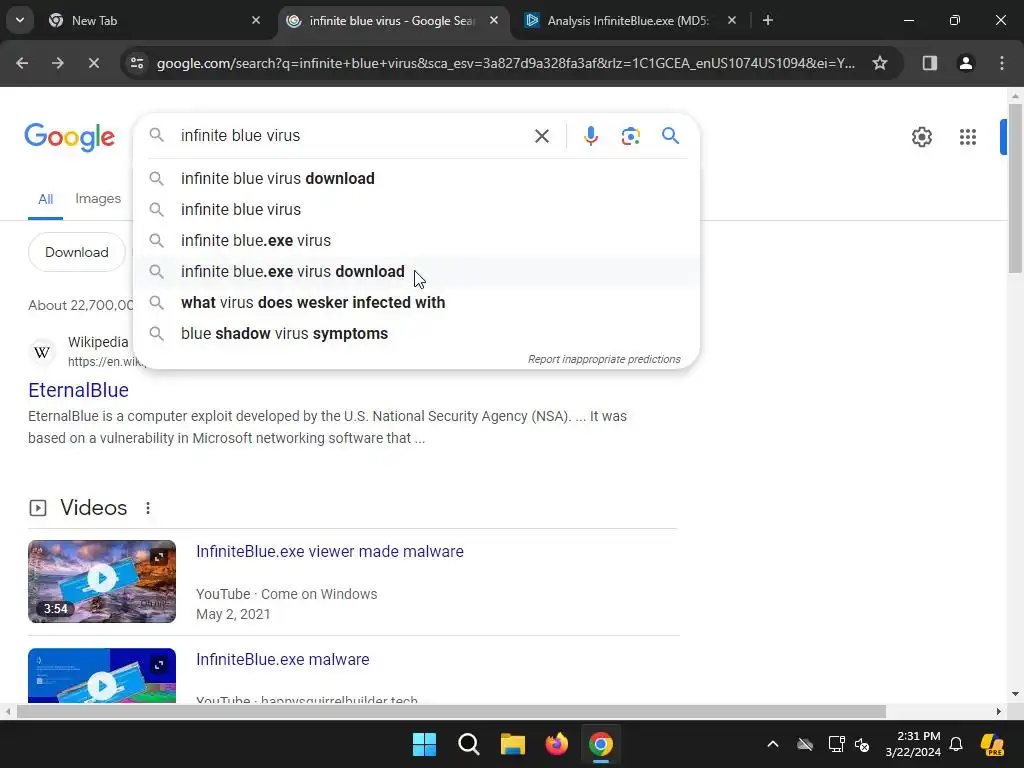Search by image with Google Lens
This screenshot has height=768, width=1024.
point(630,136)
